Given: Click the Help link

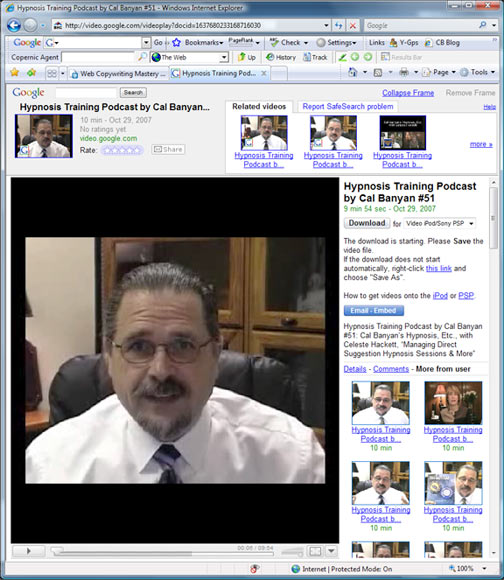Looking at the screenshot, I should click(x=490, y=107).
